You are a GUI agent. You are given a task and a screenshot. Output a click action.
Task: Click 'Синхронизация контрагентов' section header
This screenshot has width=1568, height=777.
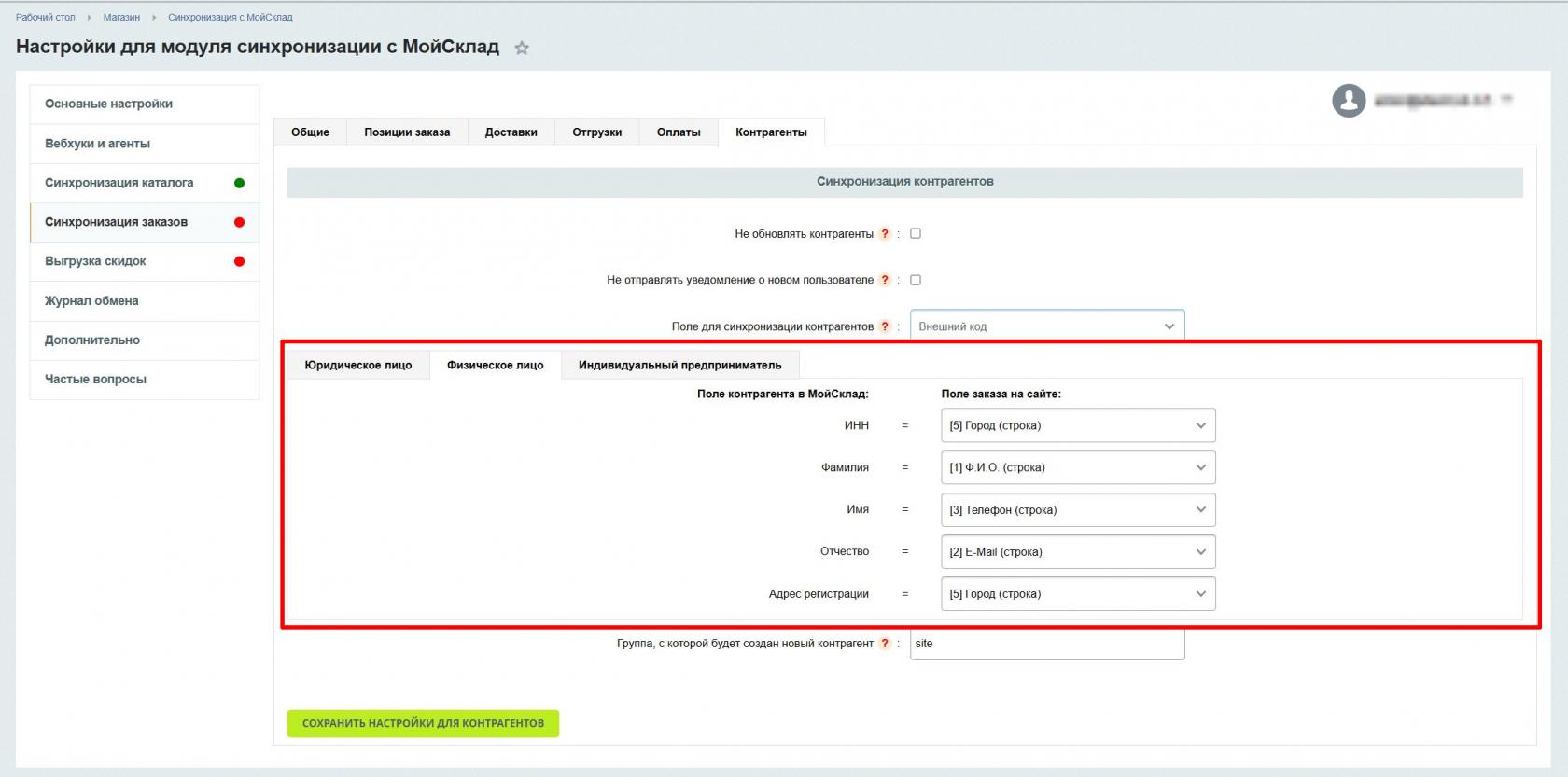pyautogui.click(x=904, y=182)
